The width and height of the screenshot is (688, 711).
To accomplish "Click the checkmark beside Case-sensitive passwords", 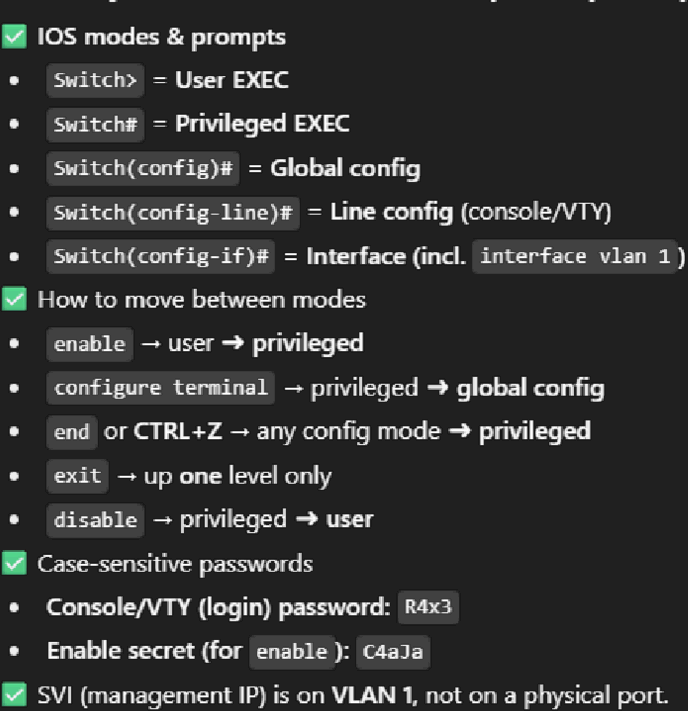I will pos(14,563).
